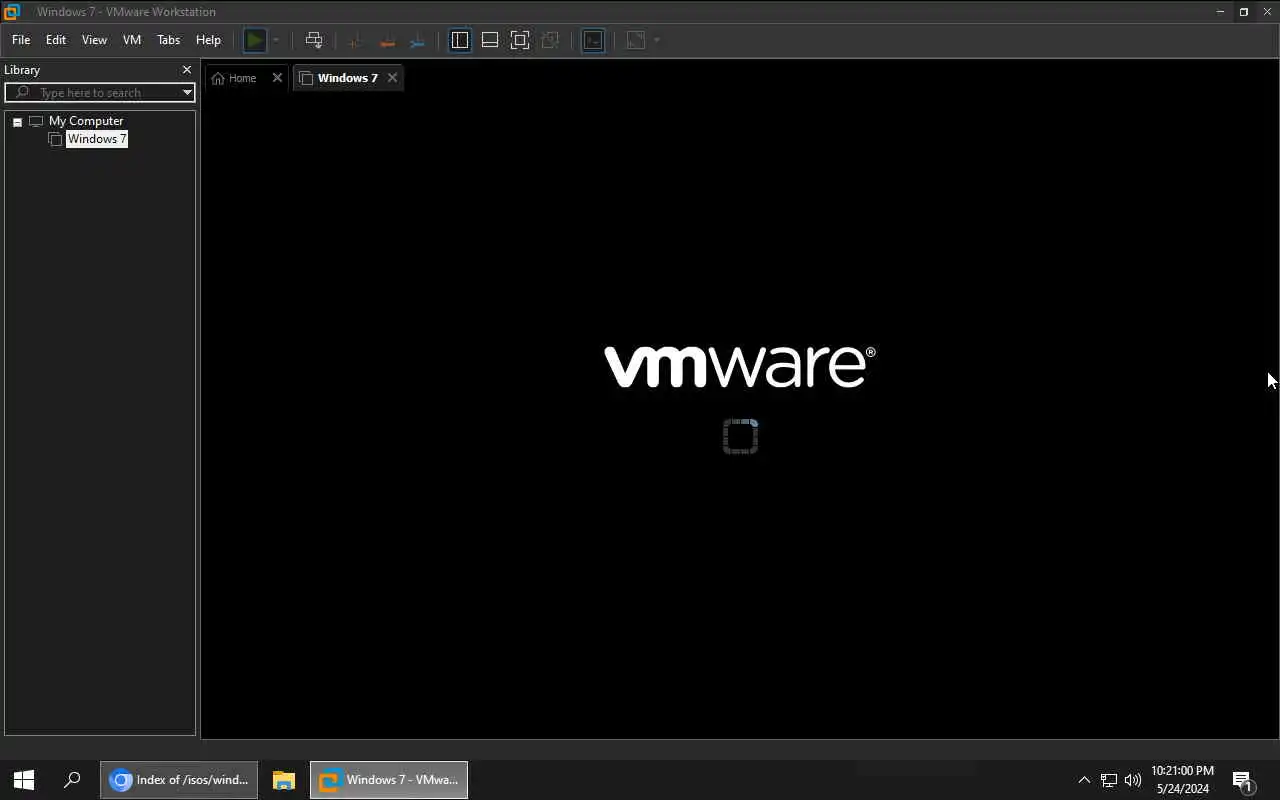Click the taskbar clock and date
Screen dimensions: 1280x800
[1182, 780]
